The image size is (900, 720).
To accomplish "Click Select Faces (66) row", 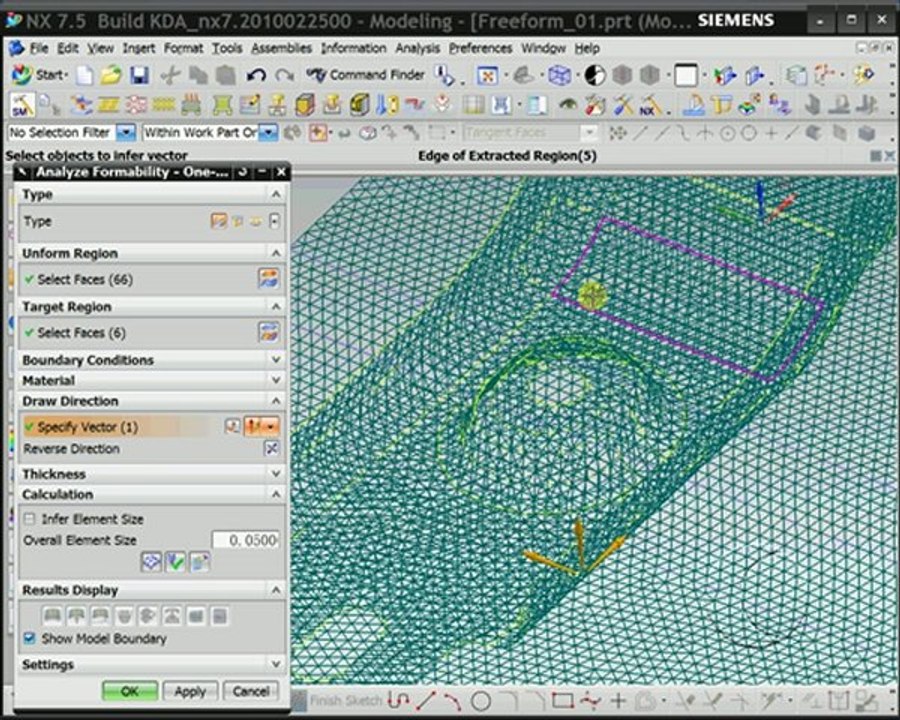I will [x=152, y=280].
